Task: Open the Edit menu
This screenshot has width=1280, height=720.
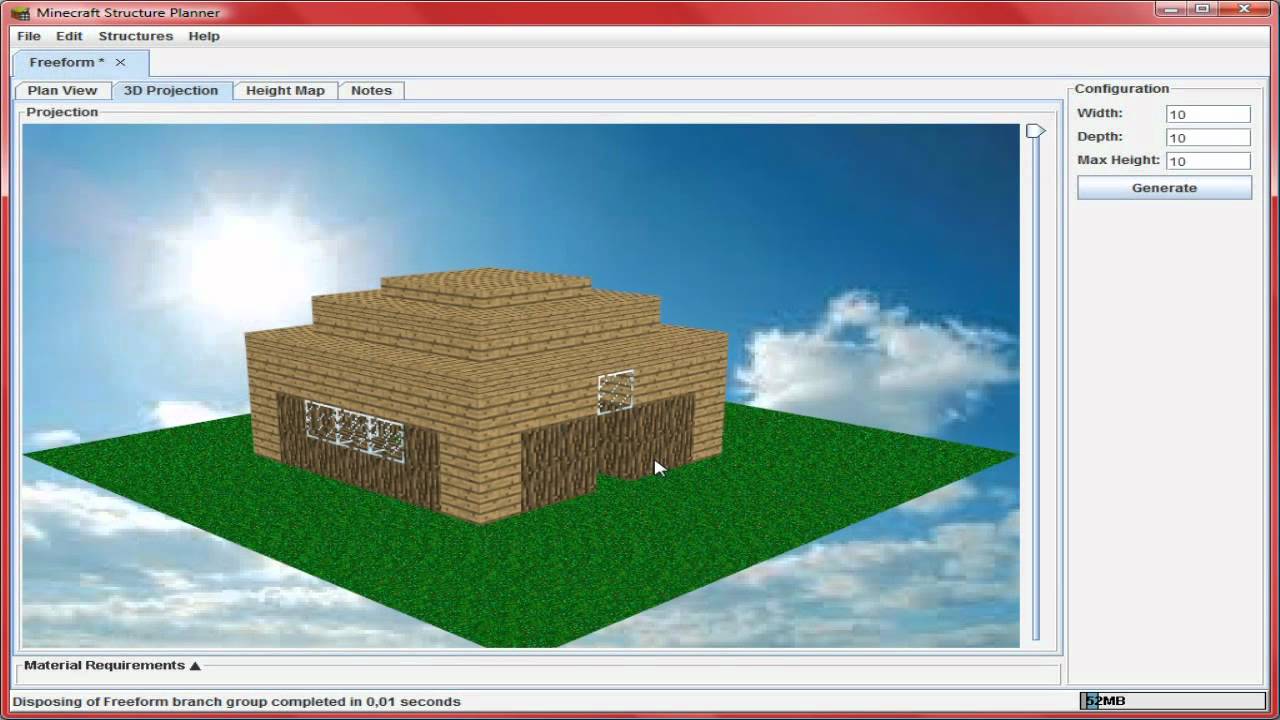Action: point(69,36)
